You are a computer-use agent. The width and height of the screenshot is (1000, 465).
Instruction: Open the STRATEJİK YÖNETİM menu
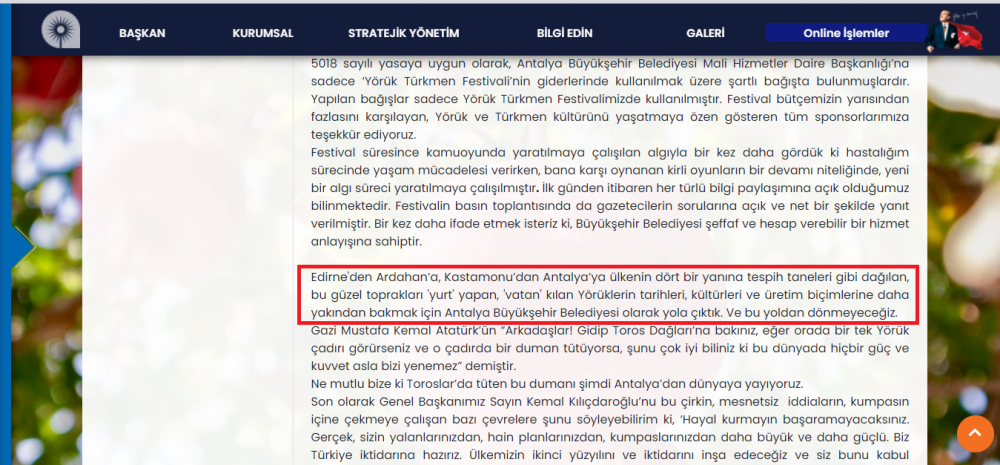(x=403, y=34)
